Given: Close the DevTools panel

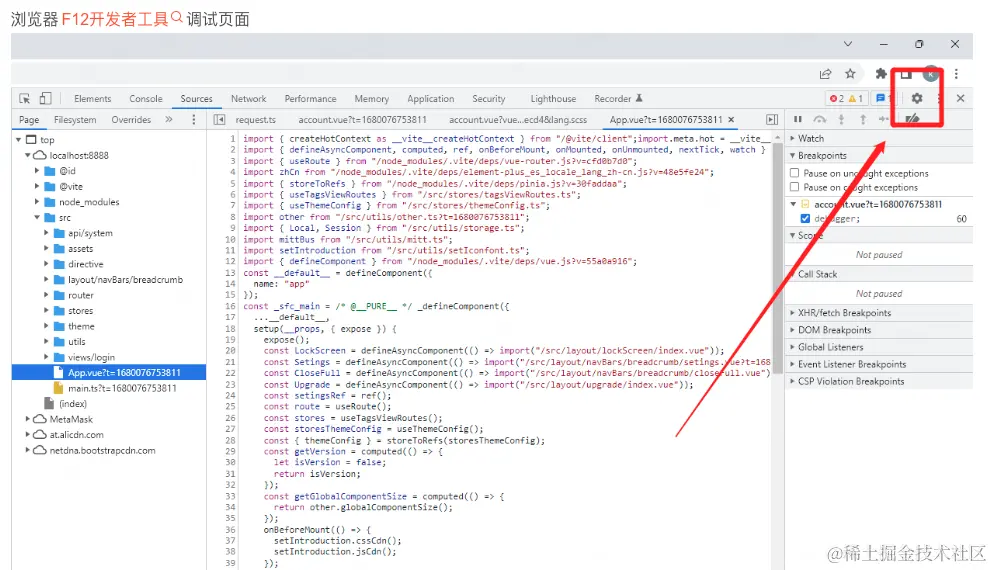Looking at the screenshot, I should (x=961, y=98).
